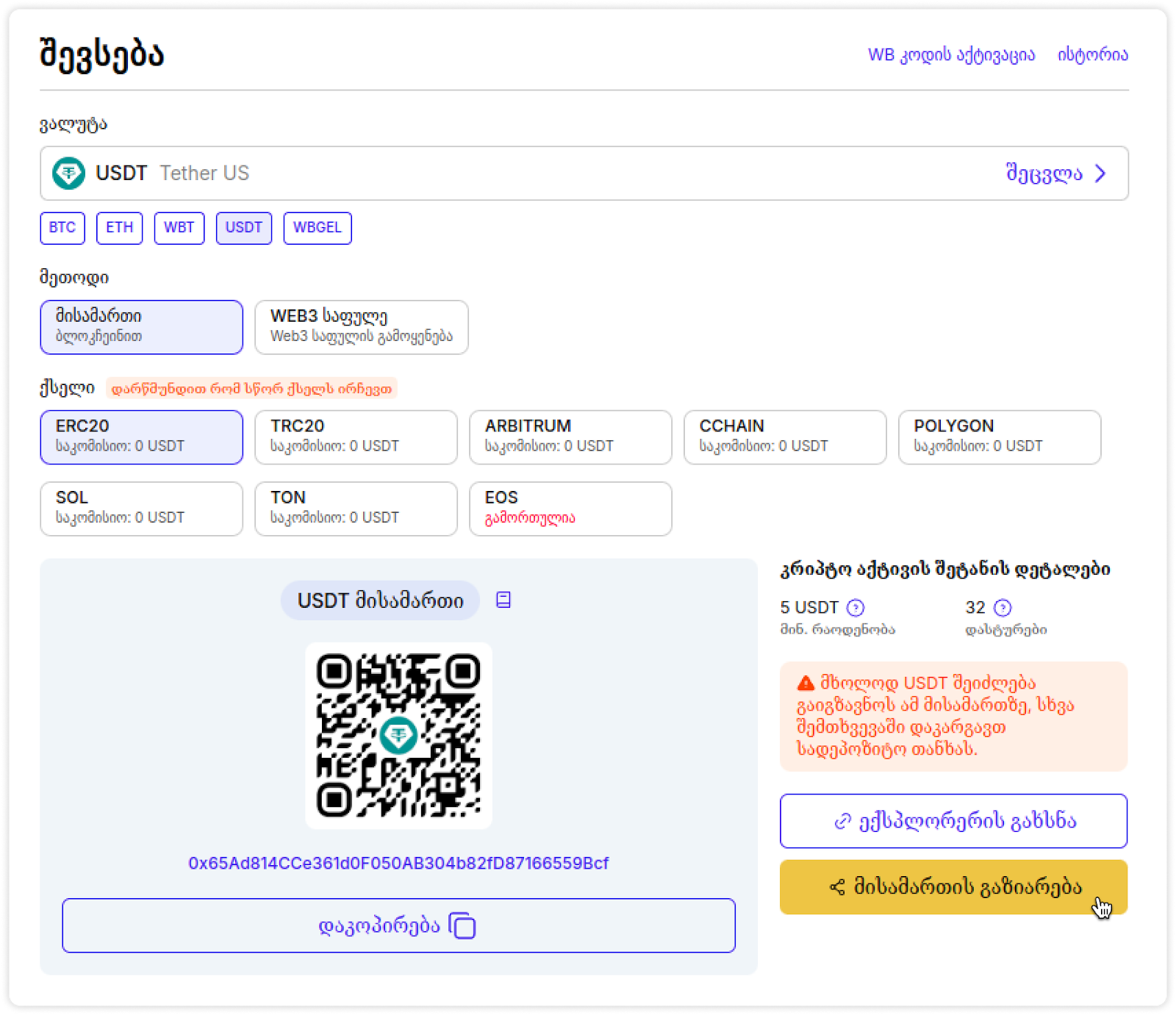Click the USDT მისამართი address pill
This screenshot has width=1176, height=1015.
tap(380, 600)
